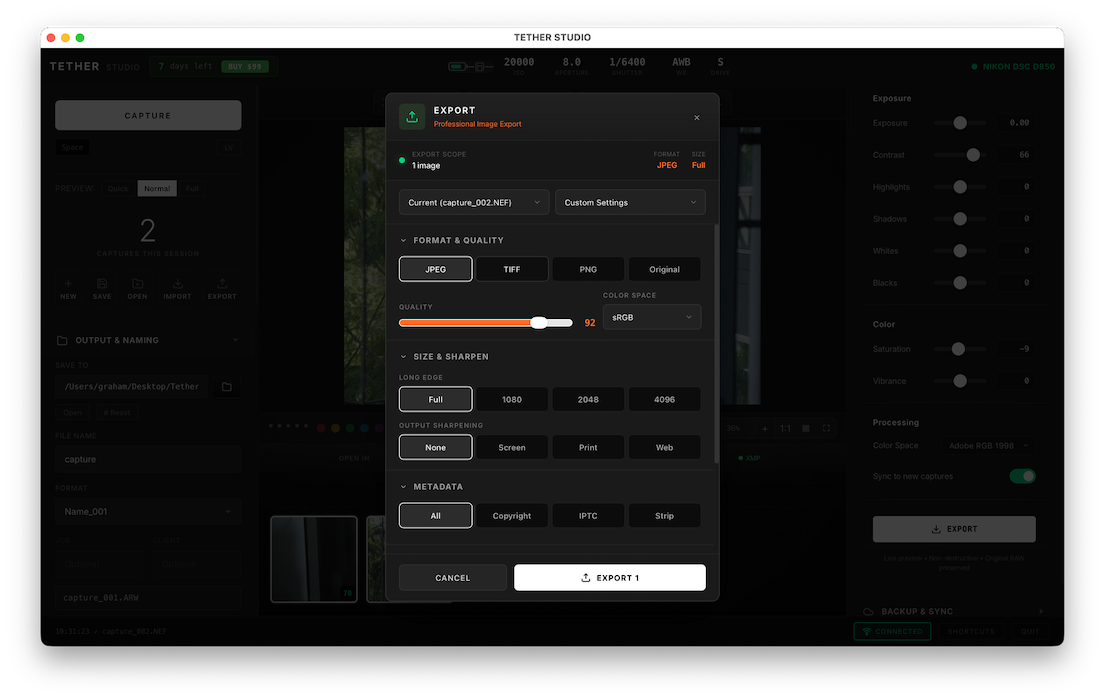This screenshot has width=1105, height=700.
Task: Select TIFF format
Action: pos(512,269)
